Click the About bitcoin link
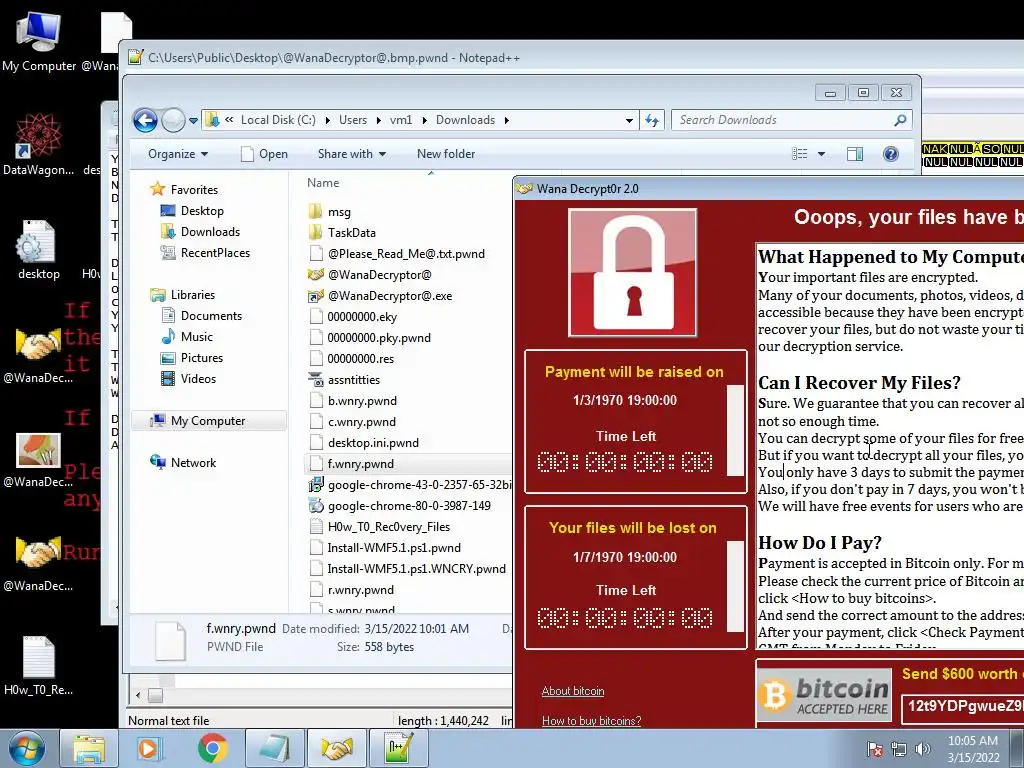 (573, 691)
